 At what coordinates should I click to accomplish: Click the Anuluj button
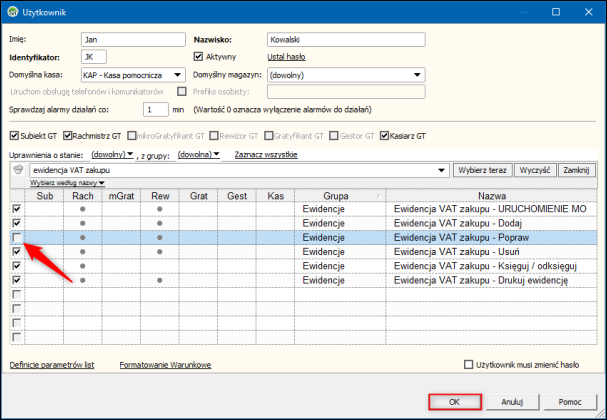pos(513,401)
